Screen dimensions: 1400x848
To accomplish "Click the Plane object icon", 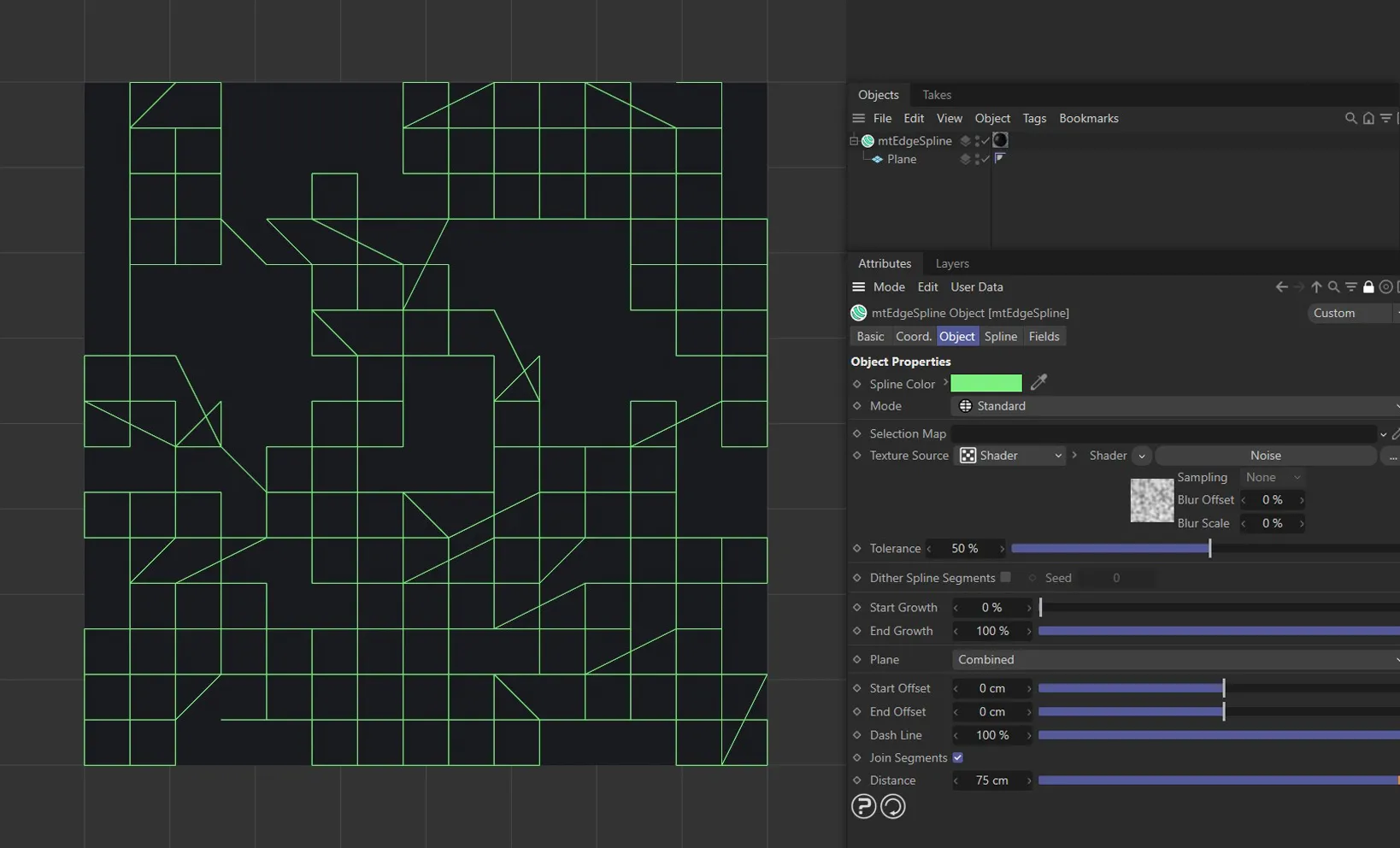I will point(878,159).
